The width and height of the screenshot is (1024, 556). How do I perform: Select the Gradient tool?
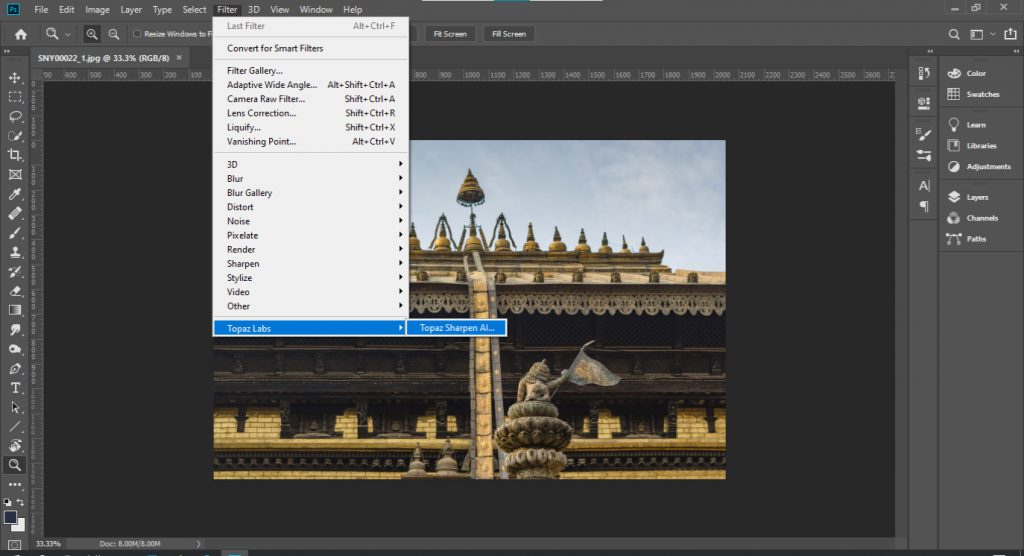(15, 310)
